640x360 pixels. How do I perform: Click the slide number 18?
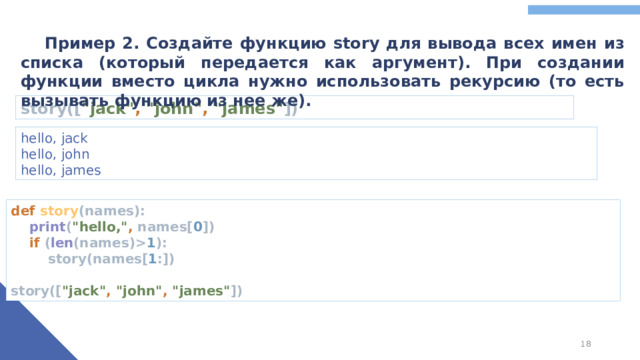click(x=586, y=344)
